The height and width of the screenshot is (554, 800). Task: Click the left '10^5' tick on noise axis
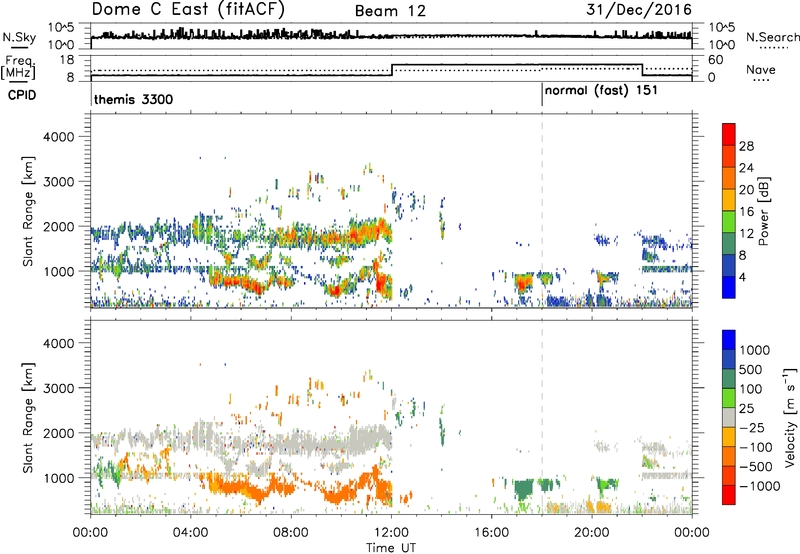(61, 27)
